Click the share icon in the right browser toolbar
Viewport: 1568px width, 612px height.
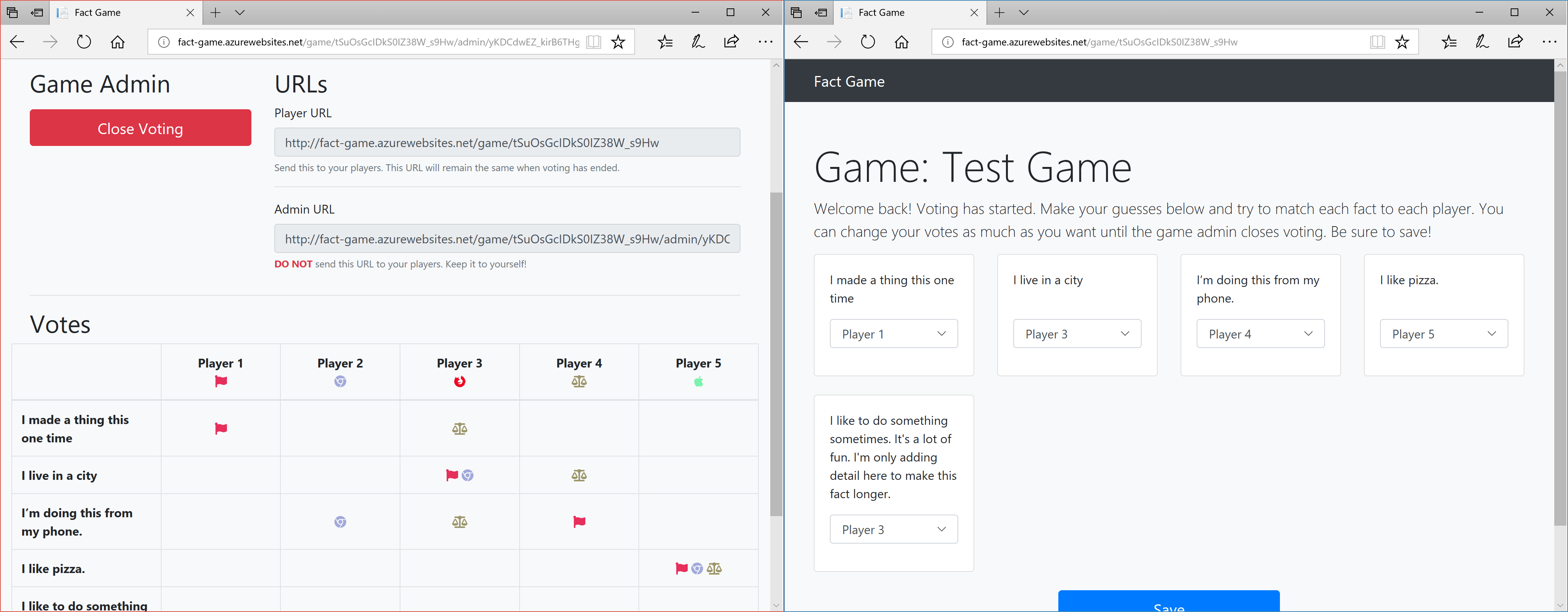click(1515, 42)
